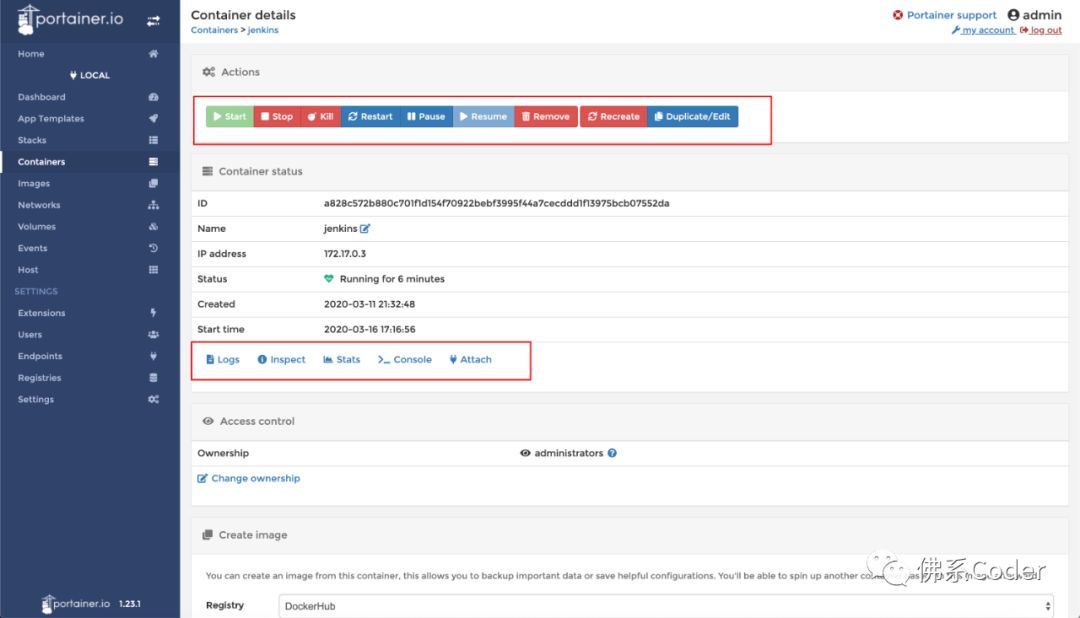Attach to the container
This screenshot has width=1080, height=618.
[470, 360]
